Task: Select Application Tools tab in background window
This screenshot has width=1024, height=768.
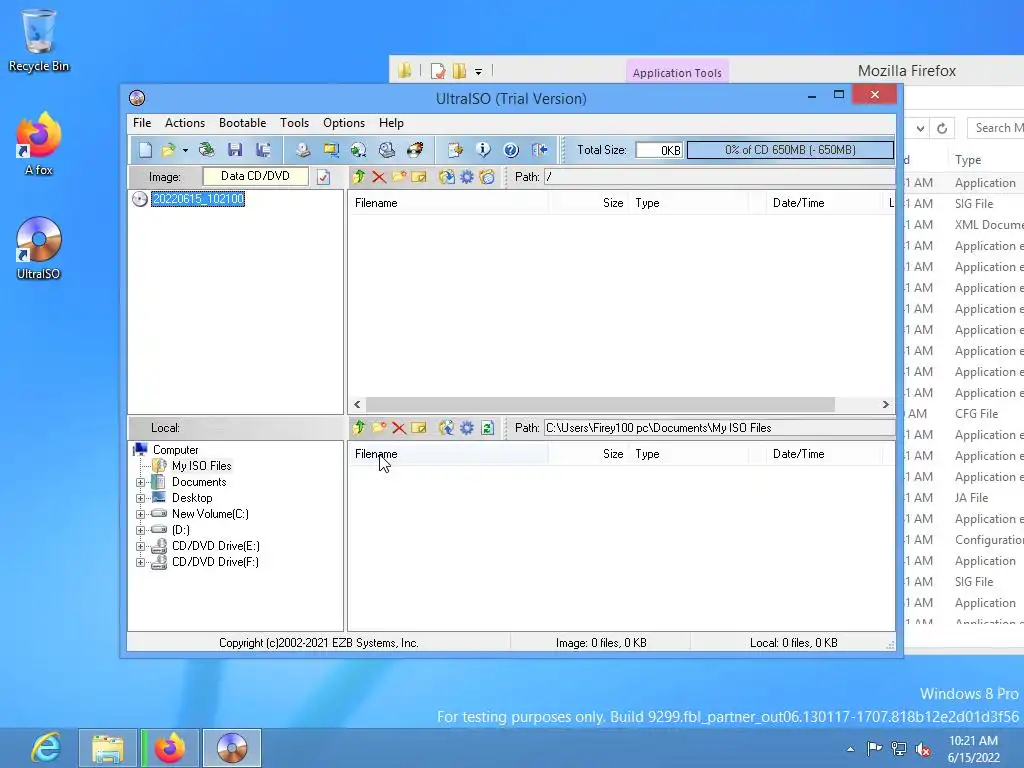Action: click(x=677, y=72)
